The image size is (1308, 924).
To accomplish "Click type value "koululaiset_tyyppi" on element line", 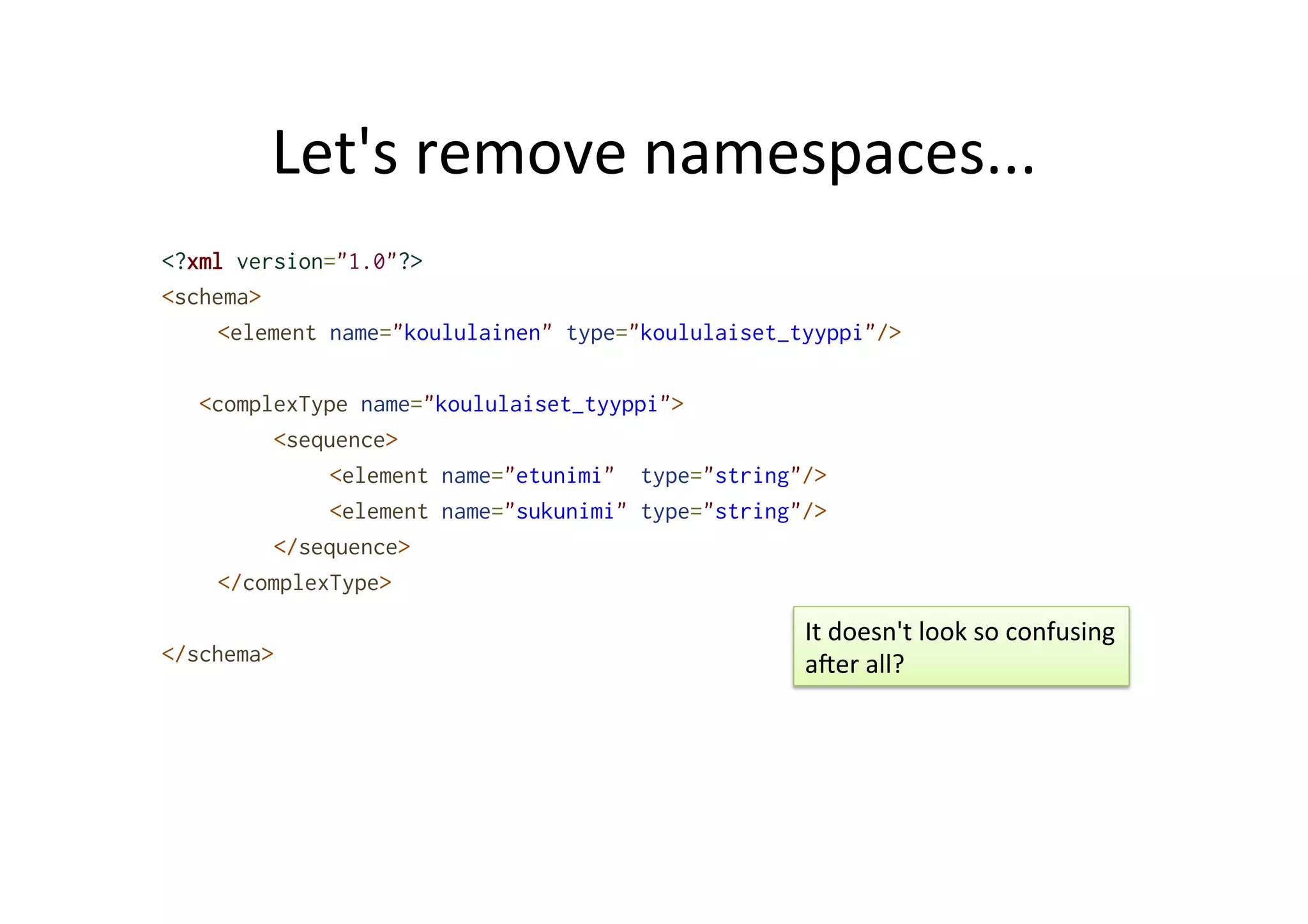I will pos(751,333).
